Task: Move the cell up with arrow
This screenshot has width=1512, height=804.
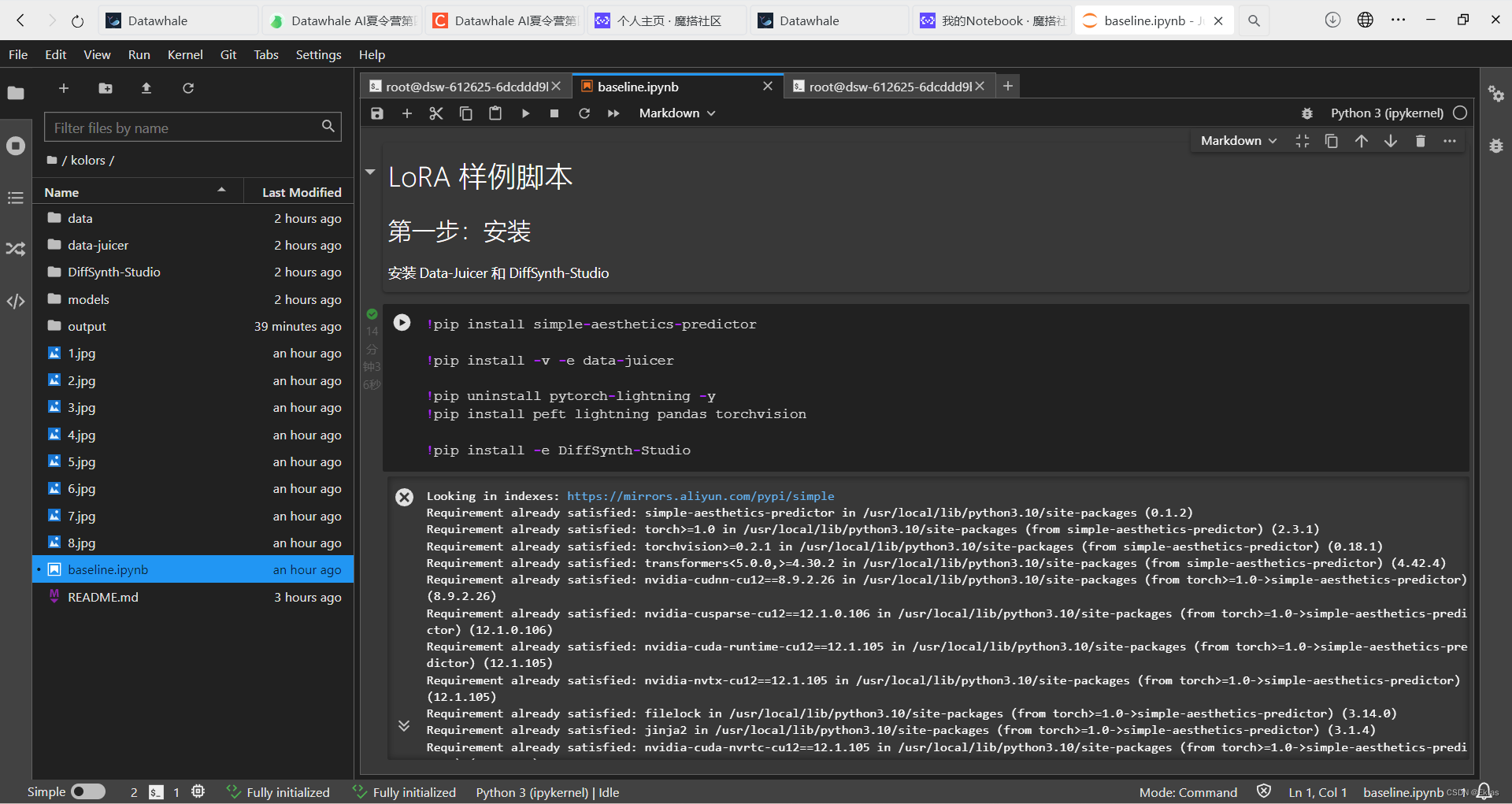Action: pyautogui.click(x=1362, y=141)
